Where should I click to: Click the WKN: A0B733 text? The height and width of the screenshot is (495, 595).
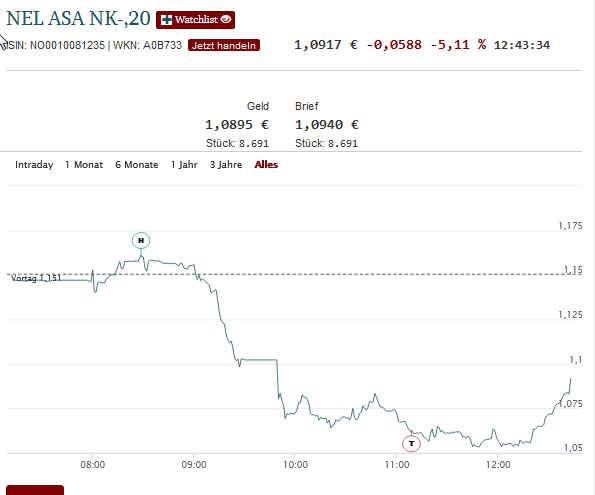[148, 45]
